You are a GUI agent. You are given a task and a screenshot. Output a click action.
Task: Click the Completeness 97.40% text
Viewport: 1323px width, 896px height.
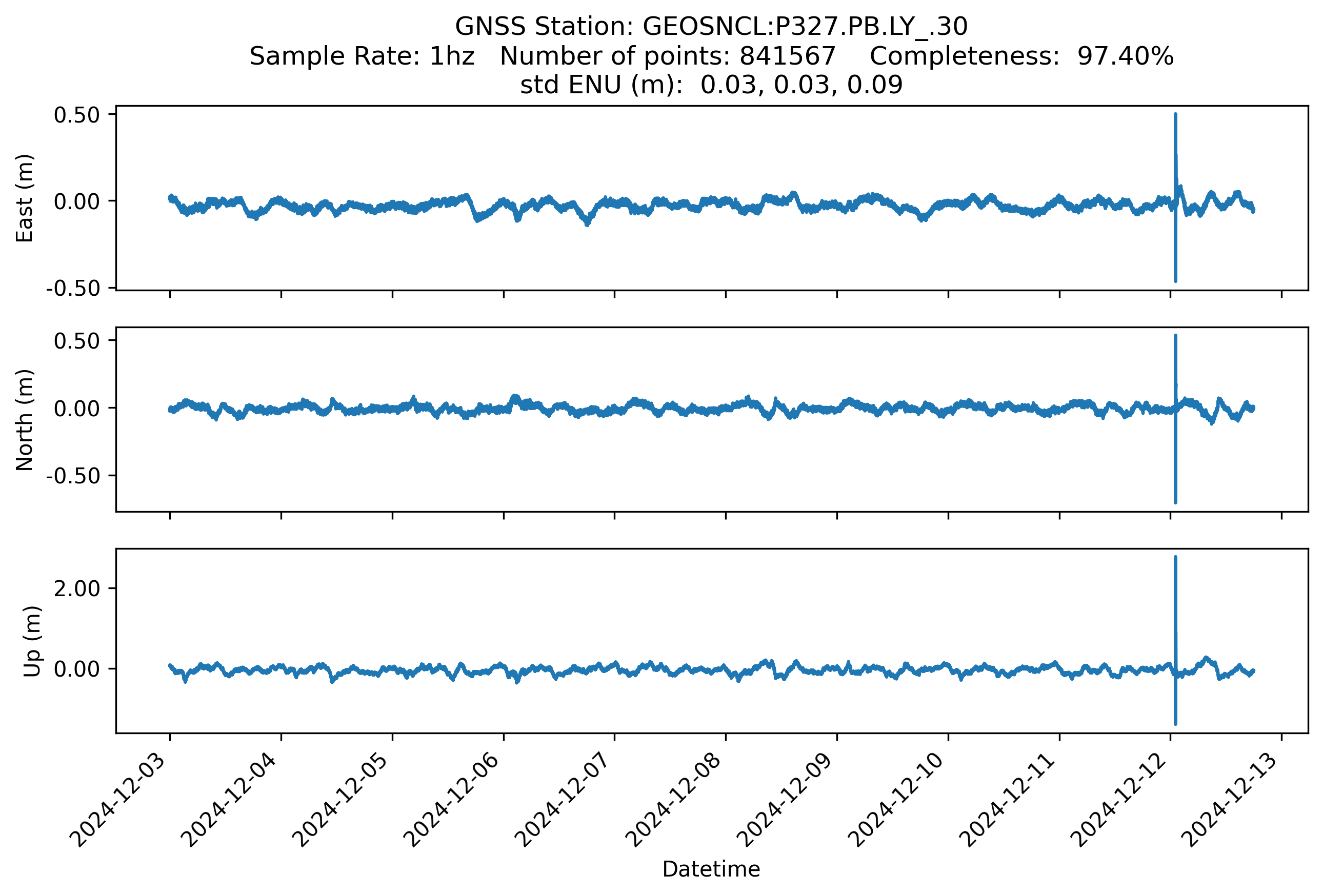click(x=1021, y=56)
